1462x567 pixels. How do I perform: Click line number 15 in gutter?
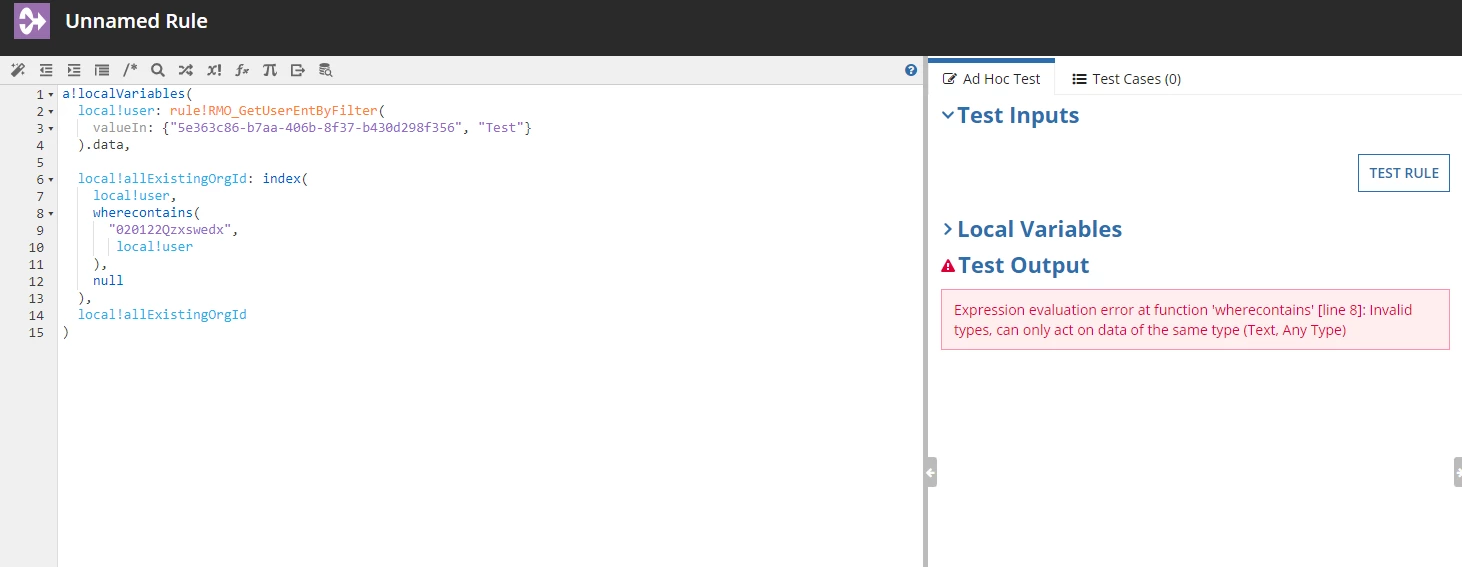click(37, 332)
